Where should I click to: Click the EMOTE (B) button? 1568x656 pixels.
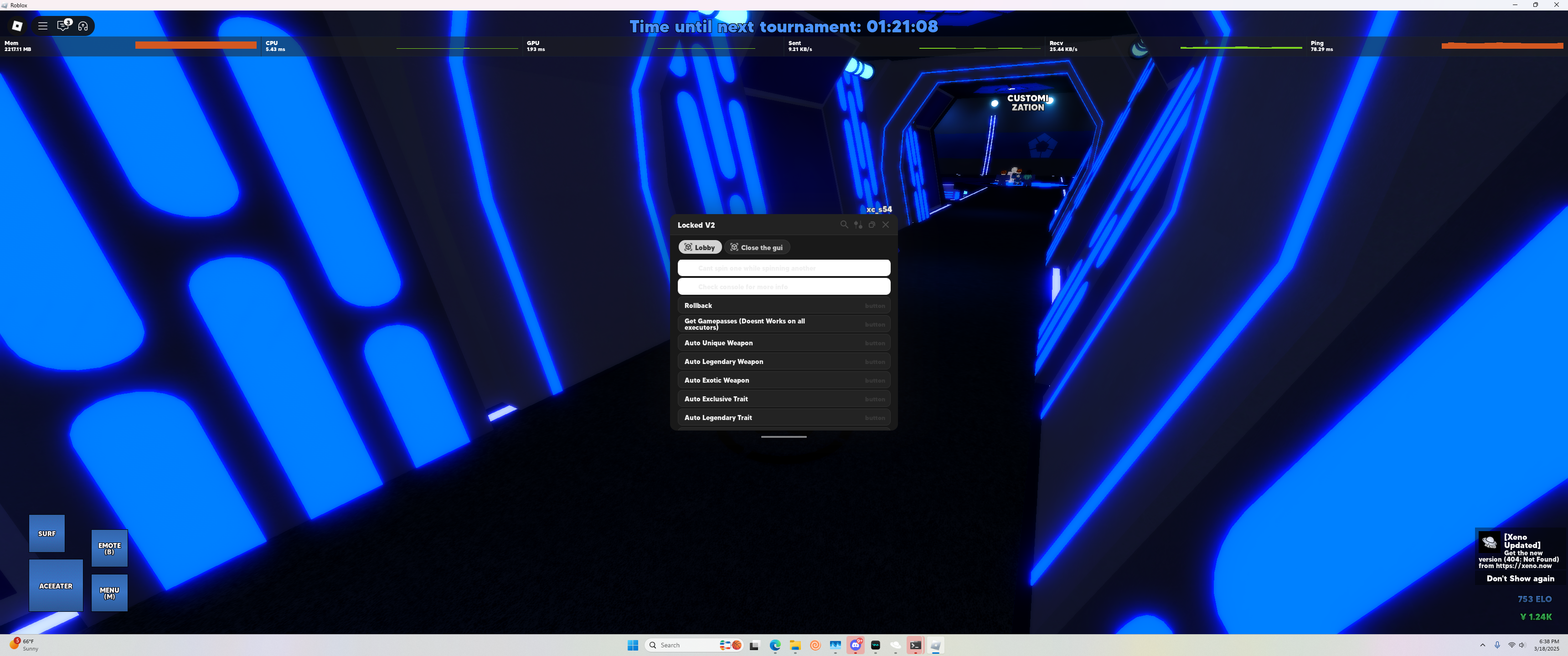point(109,548)
